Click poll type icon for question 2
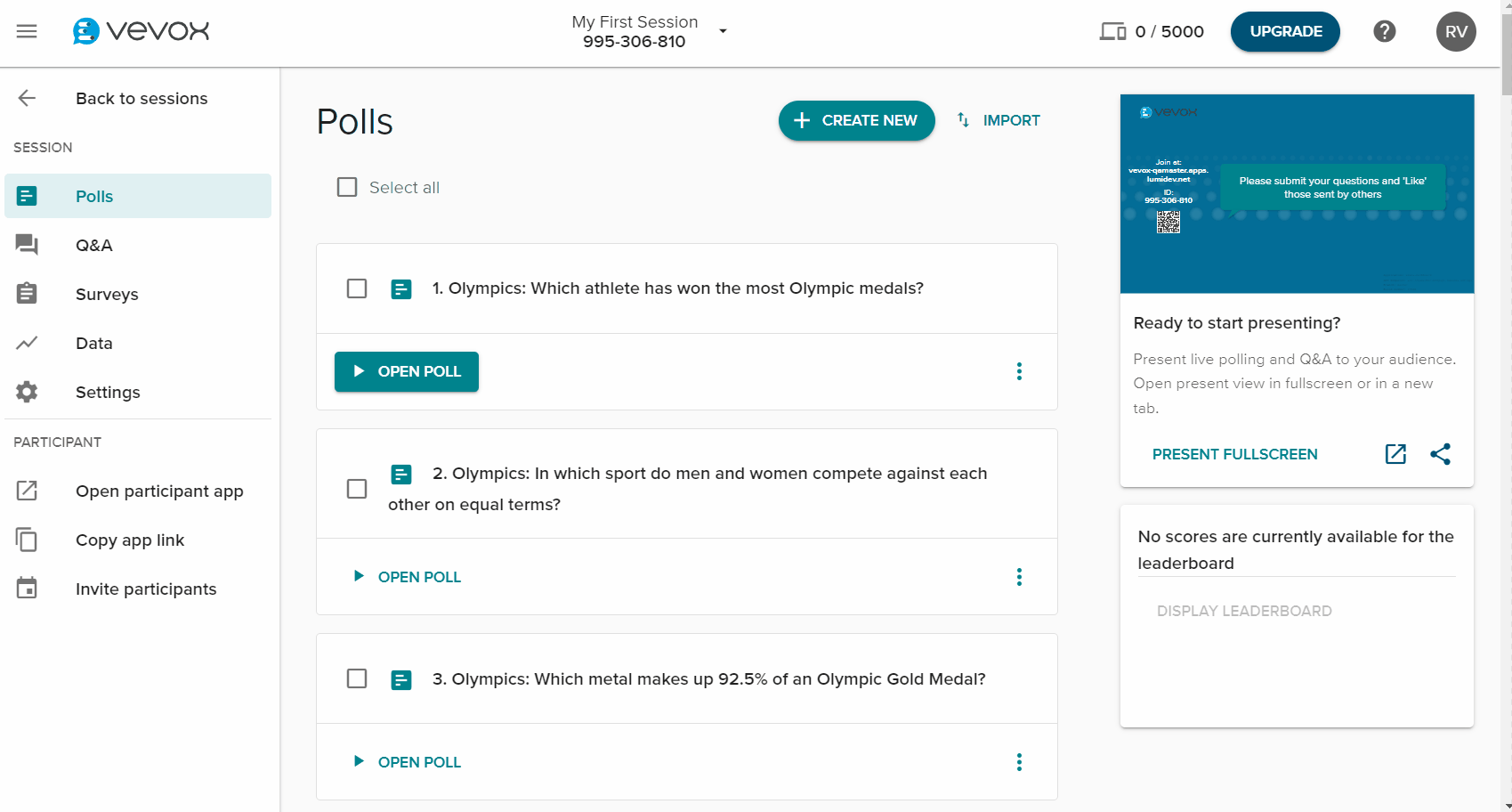This screenshot has height=812, width=1512. (x=401, y=475)
